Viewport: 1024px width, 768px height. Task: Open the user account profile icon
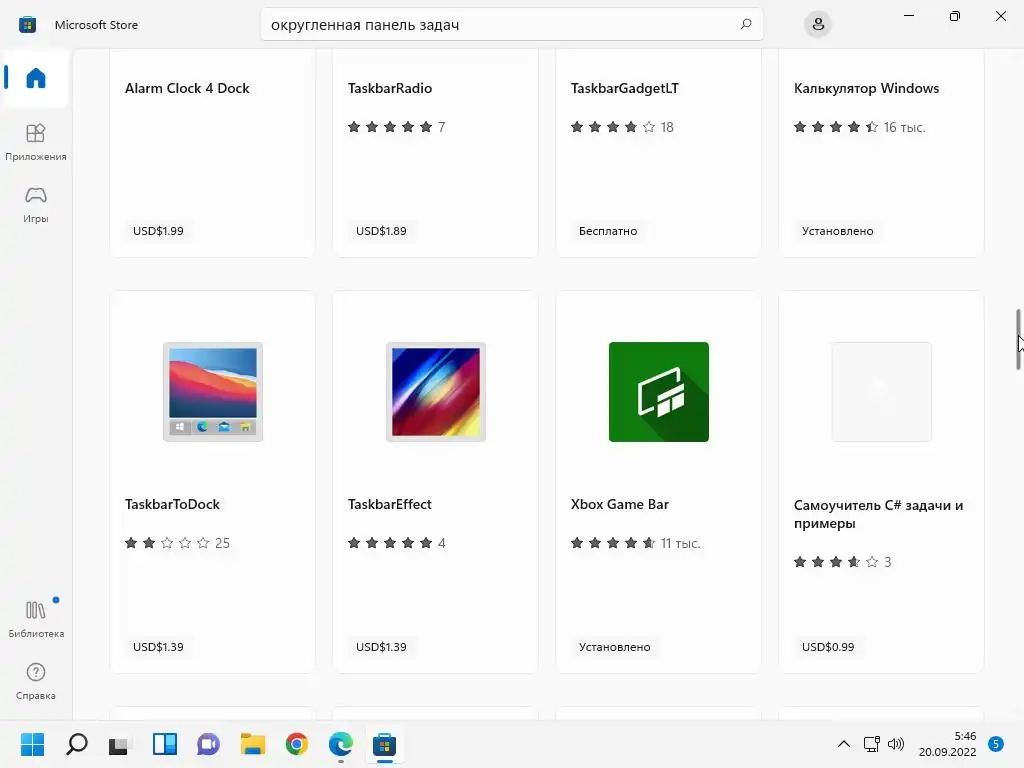click(x=818, y=25)
